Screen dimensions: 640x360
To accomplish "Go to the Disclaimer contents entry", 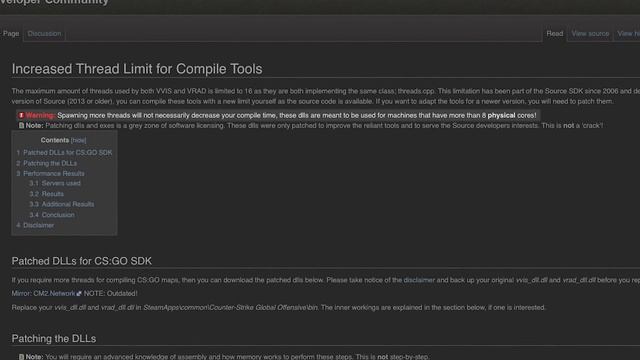I will tap(35, 225).
